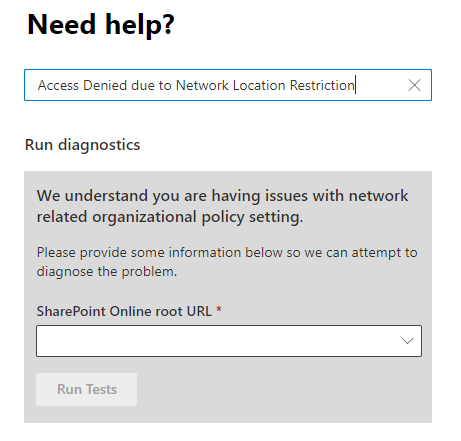The height and width of the screenshot is (441, 461).
Task: Click the red required asterisk
Action: click(x=219, y=309)
